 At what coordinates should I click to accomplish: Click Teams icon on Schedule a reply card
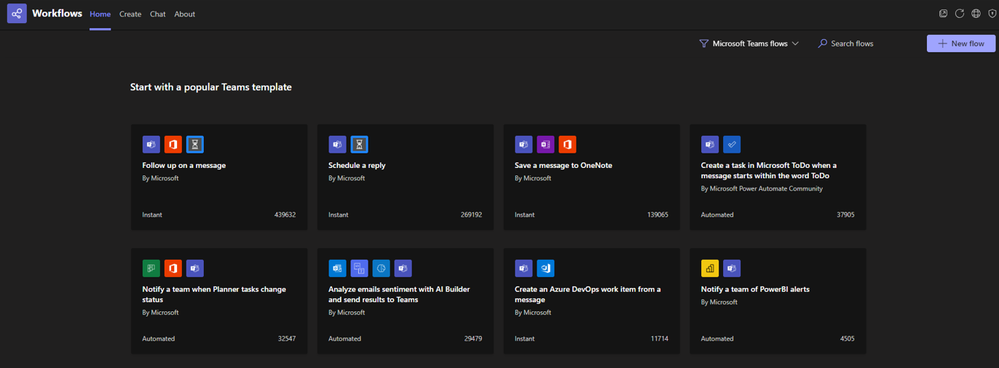point(337,145)
